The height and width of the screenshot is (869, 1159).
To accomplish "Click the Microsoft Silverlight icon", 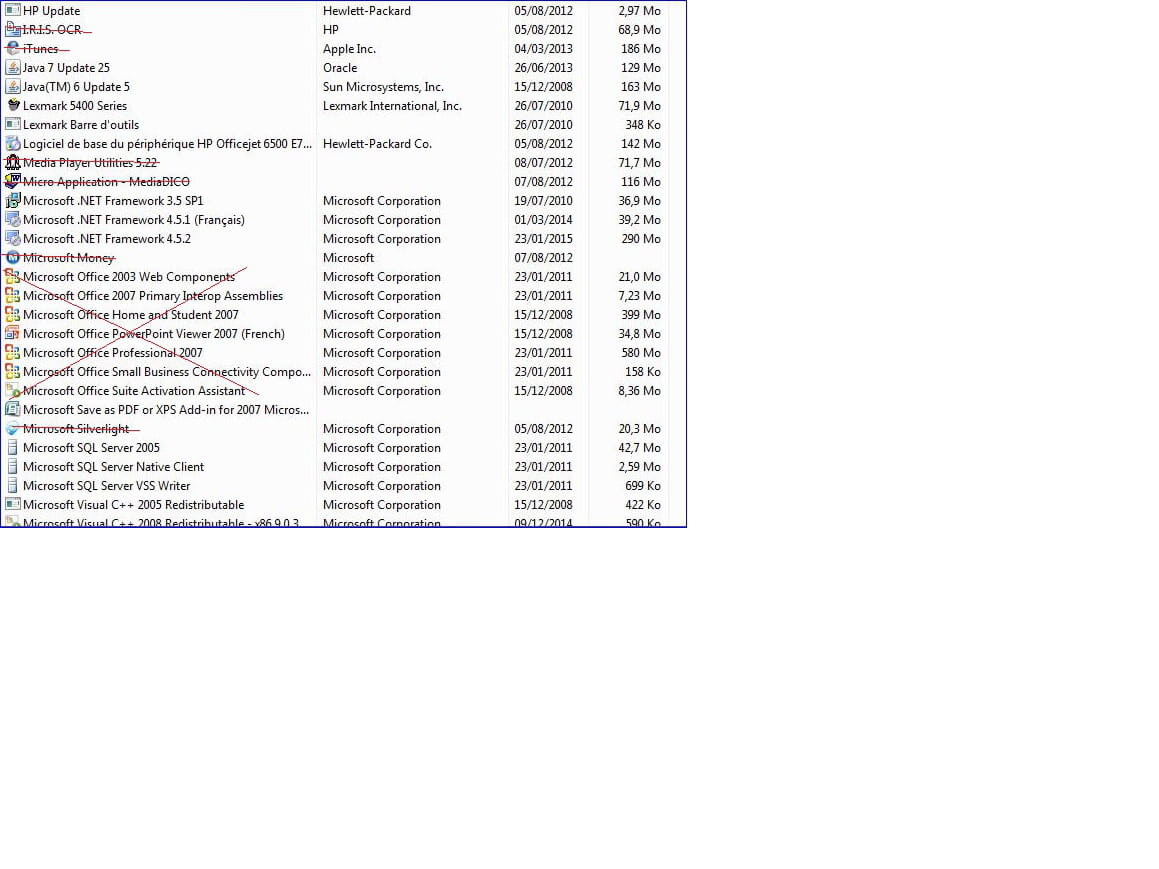I will [13, 429].
